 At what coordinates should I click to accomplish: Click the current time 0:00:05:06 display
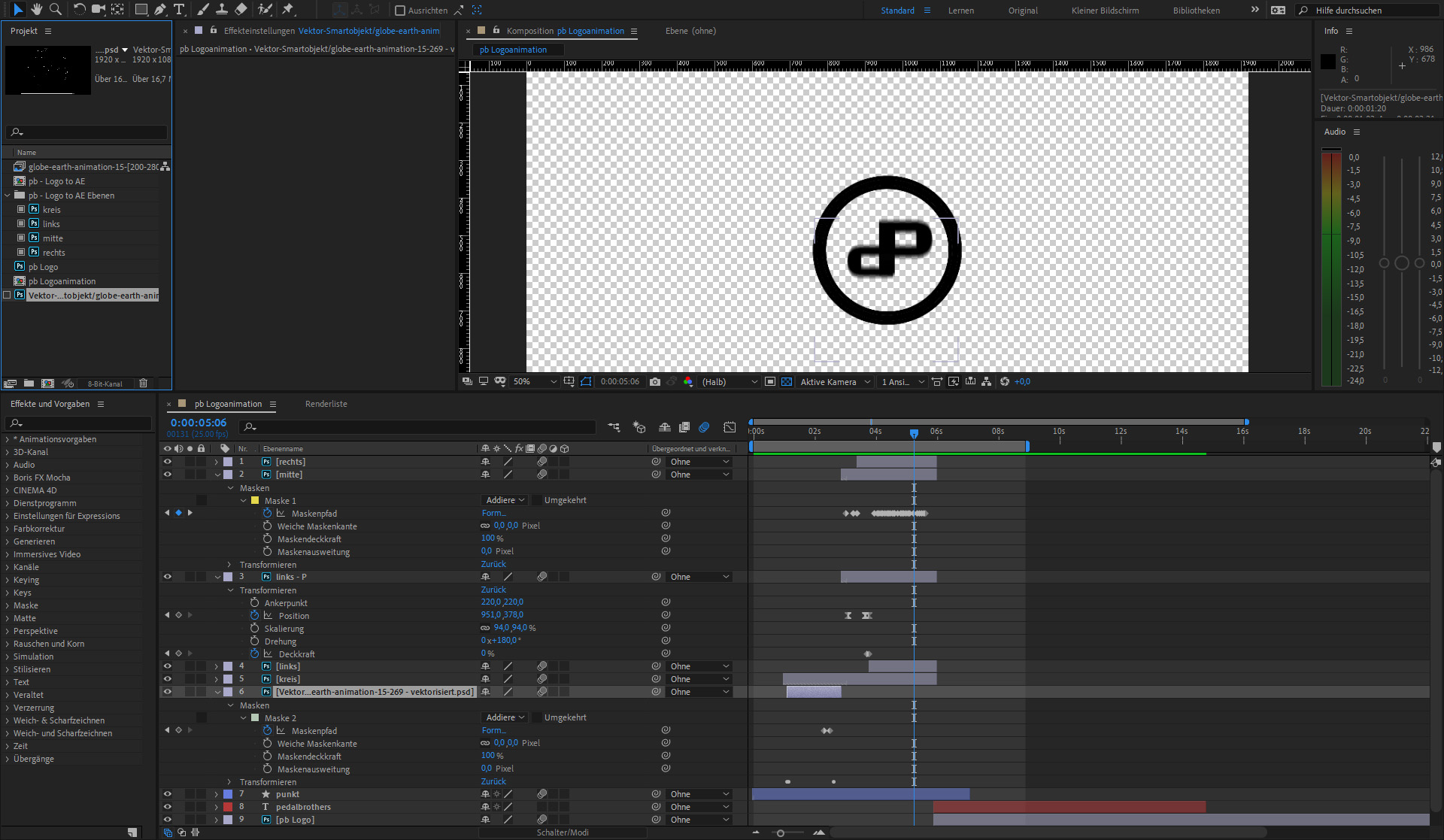point(199,423)
